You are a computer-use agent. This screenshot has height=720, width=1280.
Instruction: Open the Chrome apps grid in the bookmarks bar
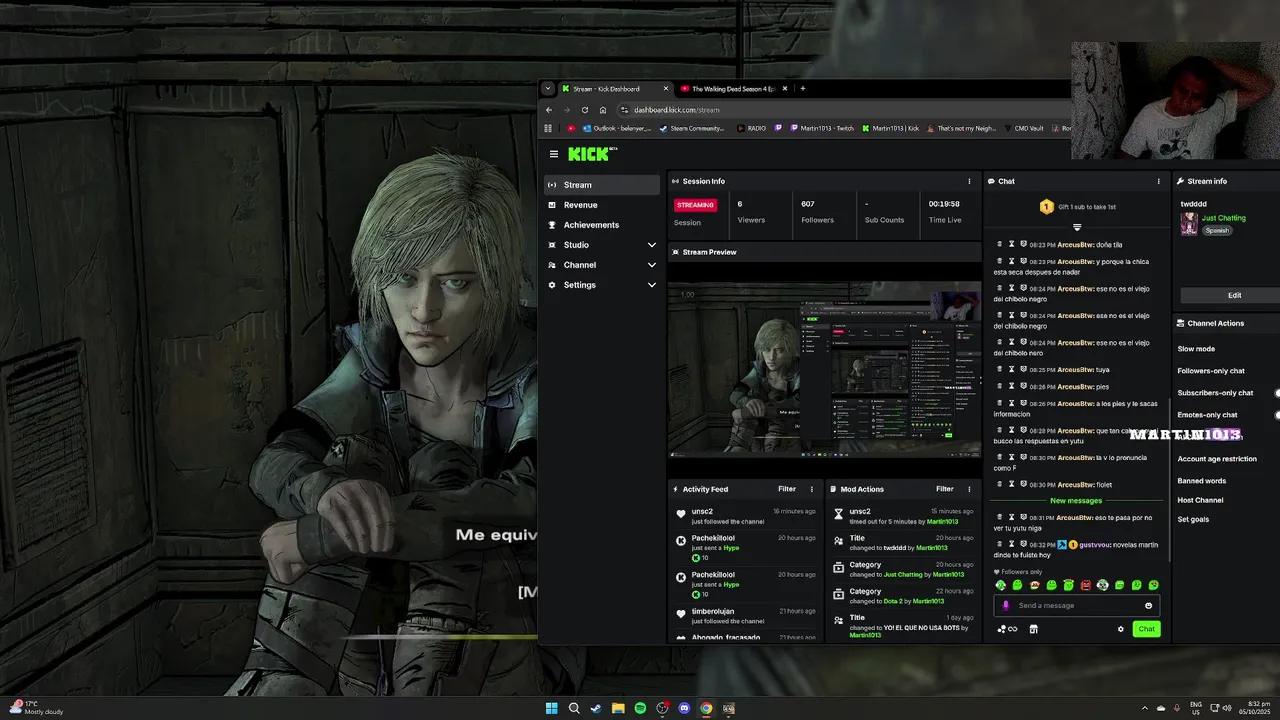click(548, 128)
